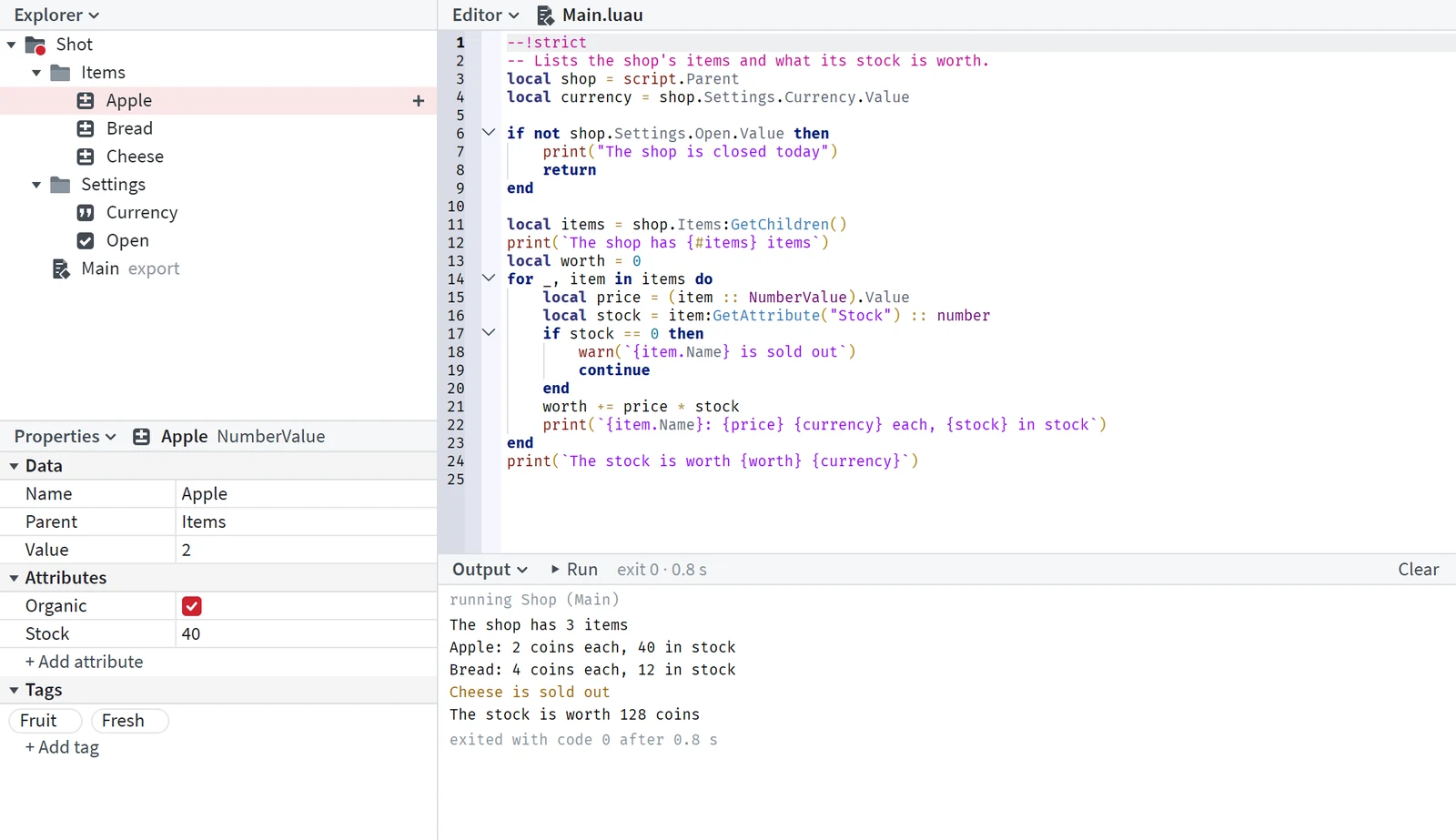Collapse the Data properties section
The height and width of the screenshot is (840, 1456).
click(x=14, y=466)
